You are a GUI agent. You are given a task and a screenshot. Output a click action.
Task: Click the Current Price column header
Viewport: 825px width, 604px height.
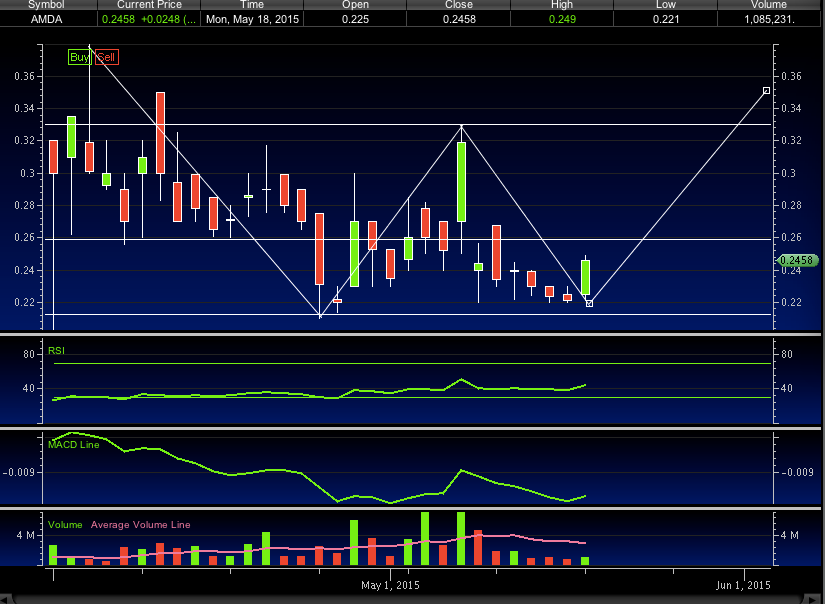coord(149,5)
